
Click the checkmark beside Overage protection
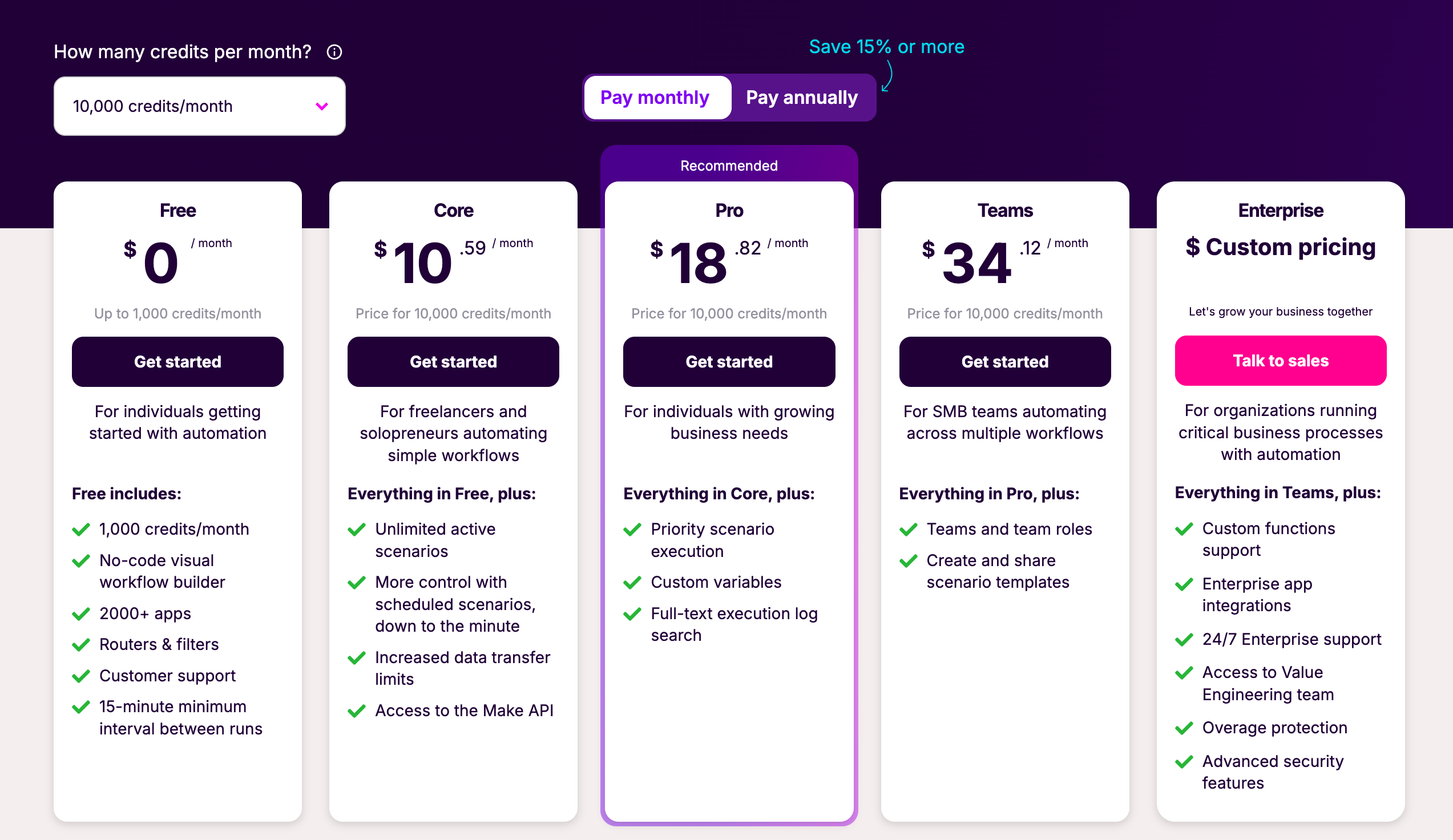(x=1184, y=728)
